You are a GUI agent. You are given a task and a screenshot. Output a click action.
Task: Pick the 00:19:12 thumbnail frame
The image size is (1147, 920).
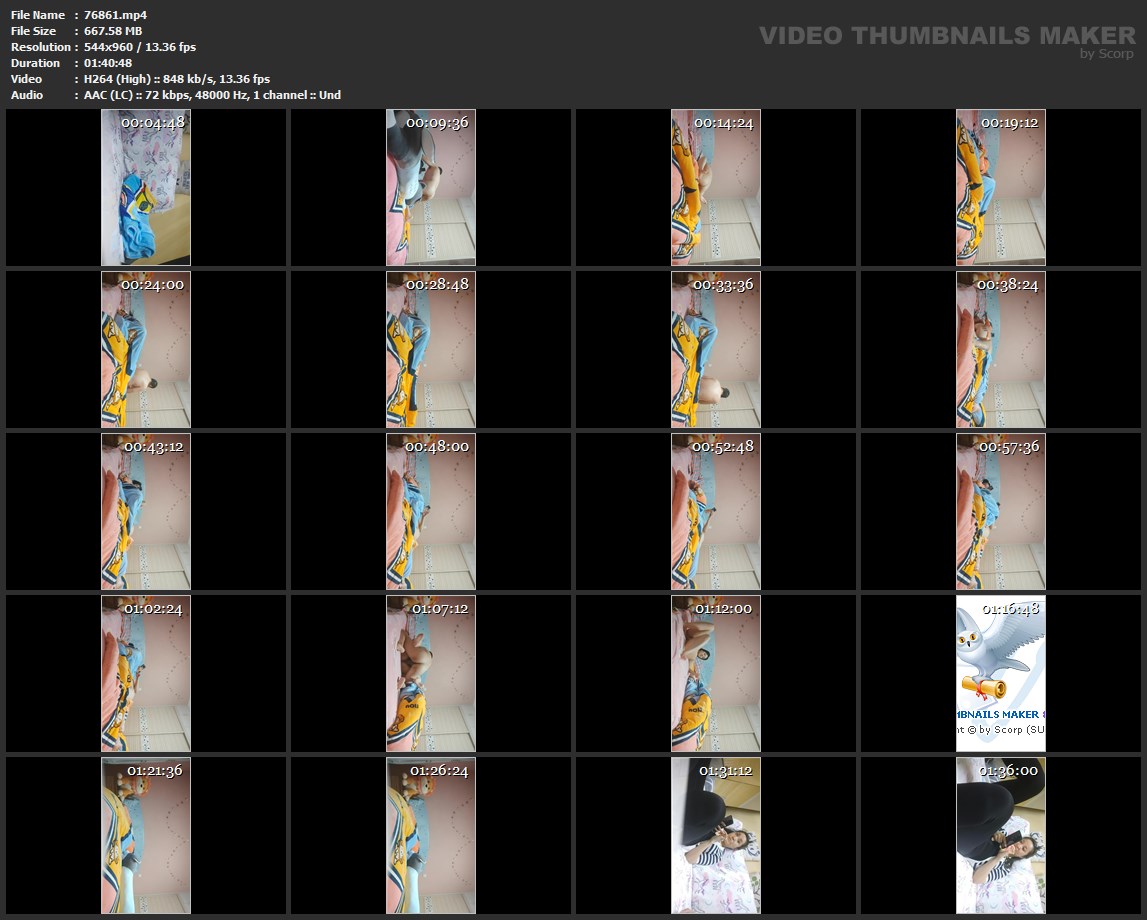pos(1001,188)
